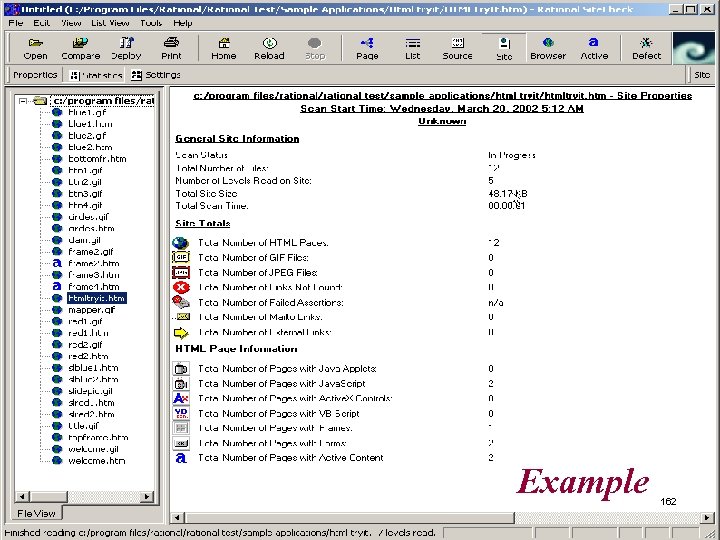Select bottomfr.htm in the tree

(97, 159)
